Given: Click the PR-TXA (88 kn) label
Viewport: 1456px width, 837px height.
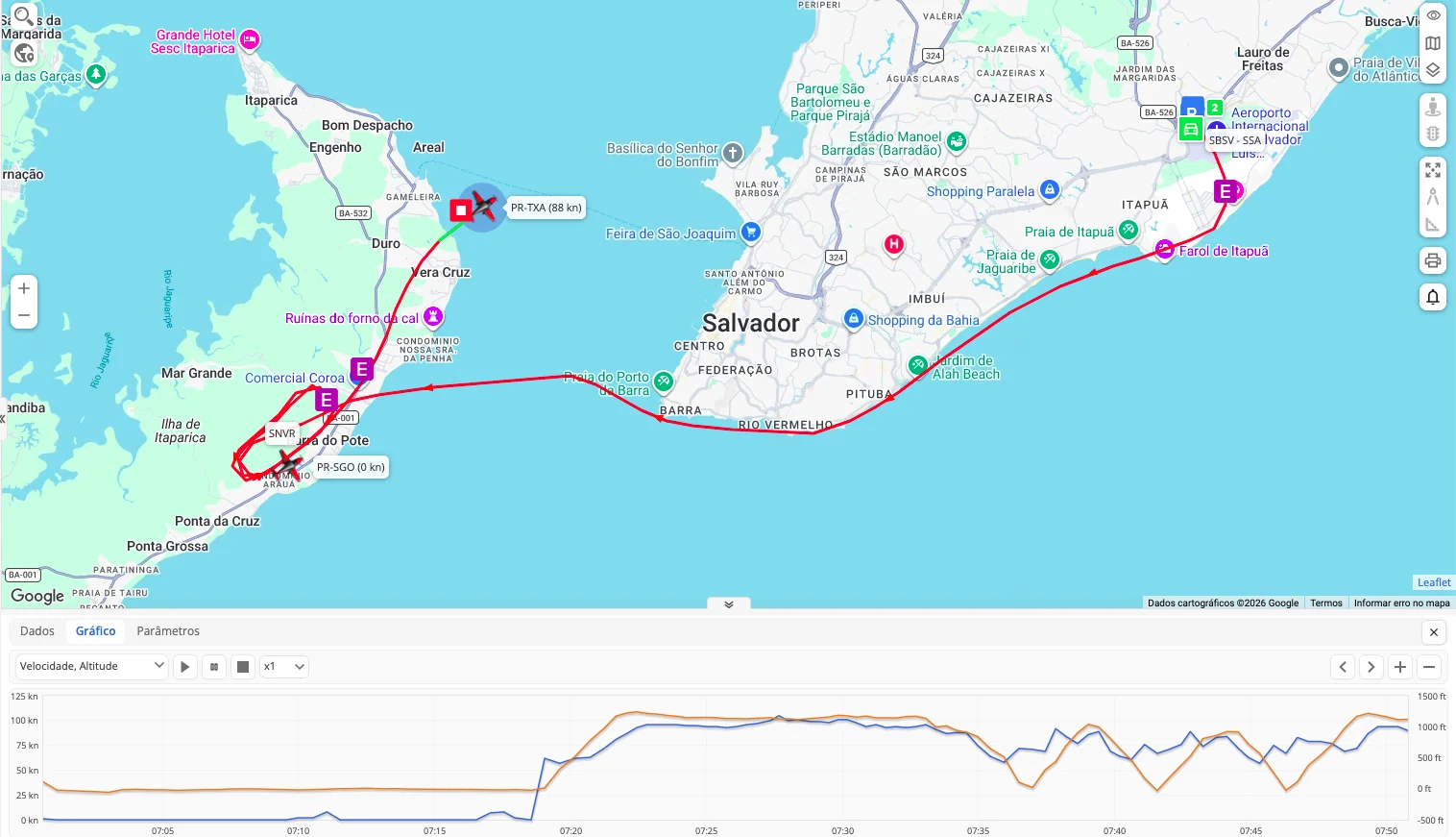Looking at the screenshot, I should point(546,208).
